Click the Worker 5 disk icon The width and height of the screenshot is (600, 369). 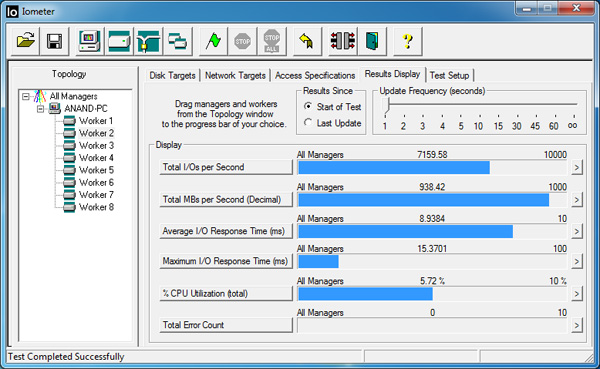69,170
